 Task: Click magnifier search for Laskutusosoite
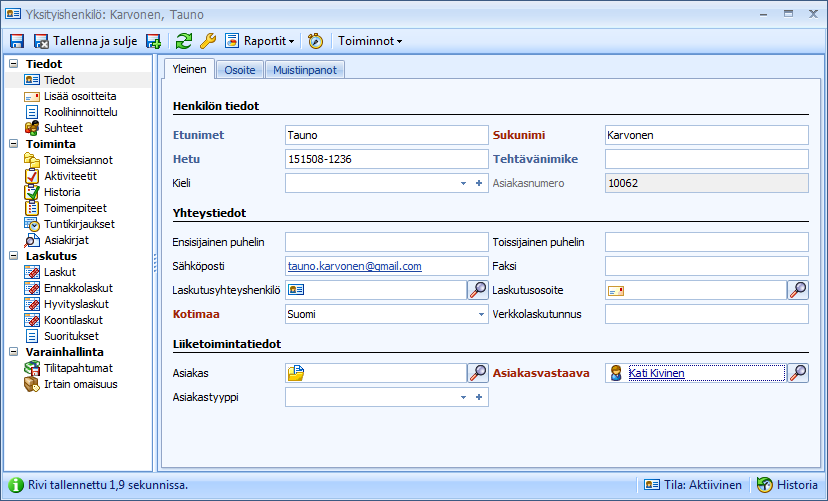pos(798,290)
